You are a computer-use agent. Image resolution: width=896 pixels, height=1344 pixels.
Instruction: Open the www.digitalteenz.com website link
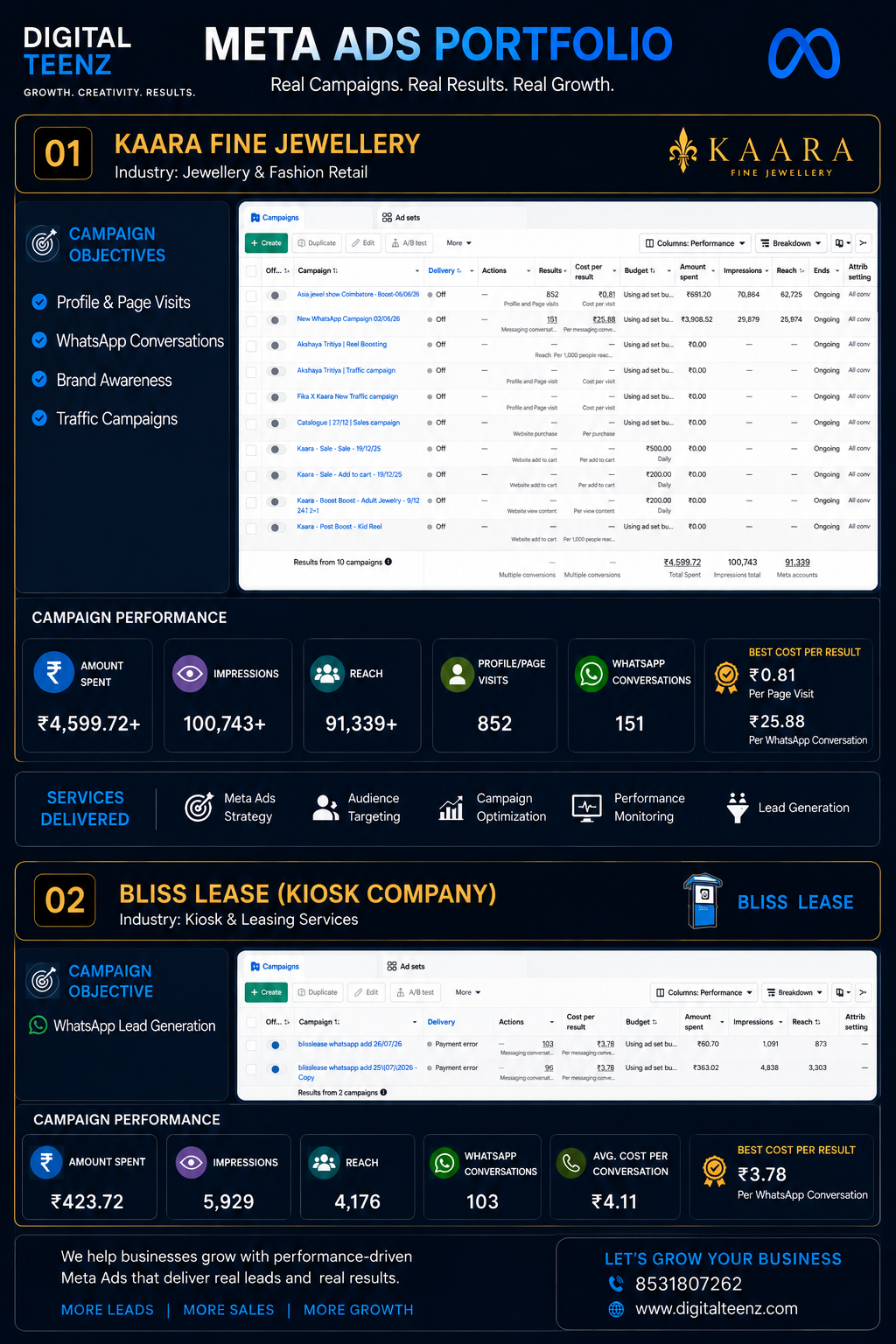[717, 1309]
